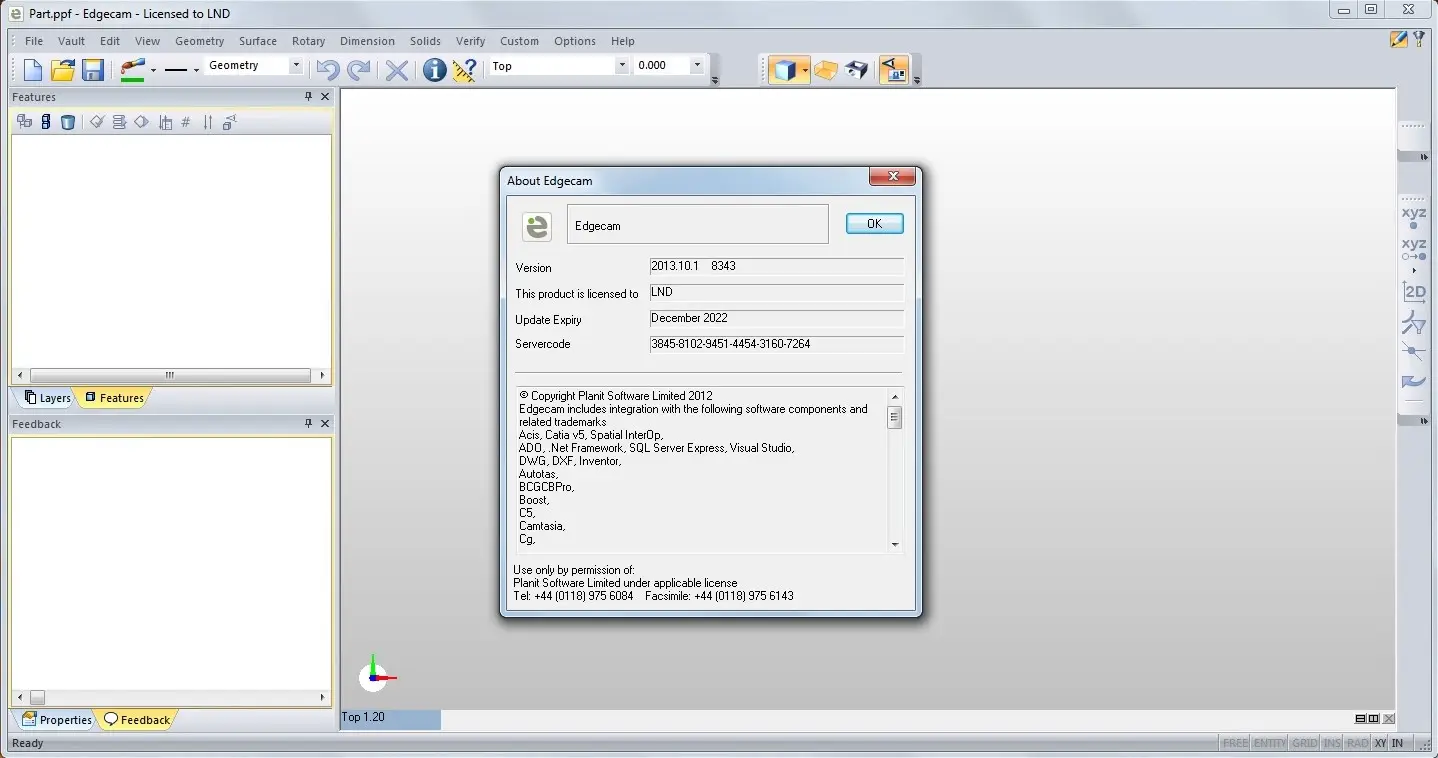Screen dimensions: 1438x758
Task: Toggle IN units indicator in status bar
Action: pos(1397,743)
